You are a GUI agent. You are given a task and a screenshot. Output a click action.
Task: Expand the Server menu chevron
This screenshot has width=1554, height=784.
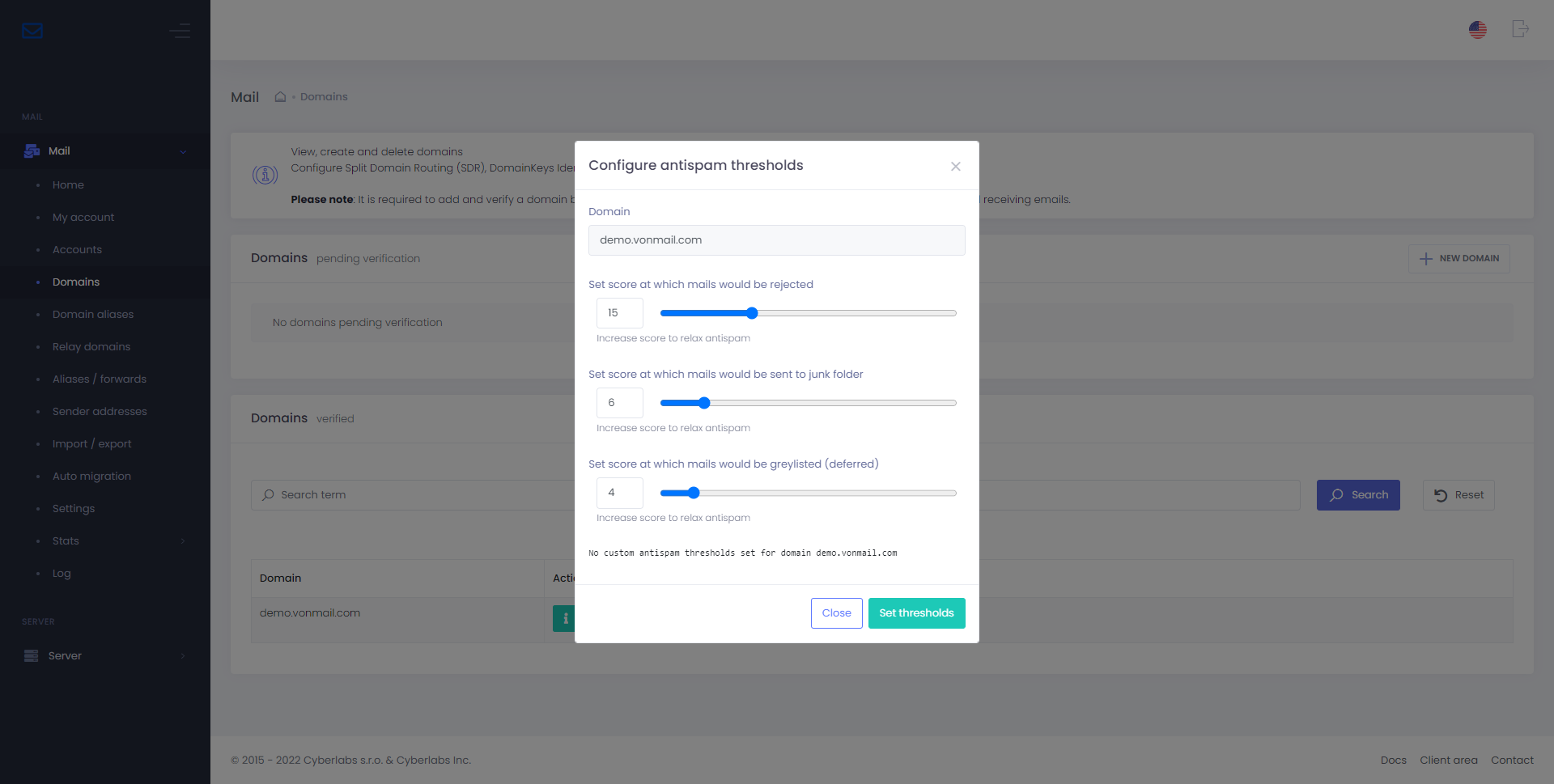coord(183,656)
